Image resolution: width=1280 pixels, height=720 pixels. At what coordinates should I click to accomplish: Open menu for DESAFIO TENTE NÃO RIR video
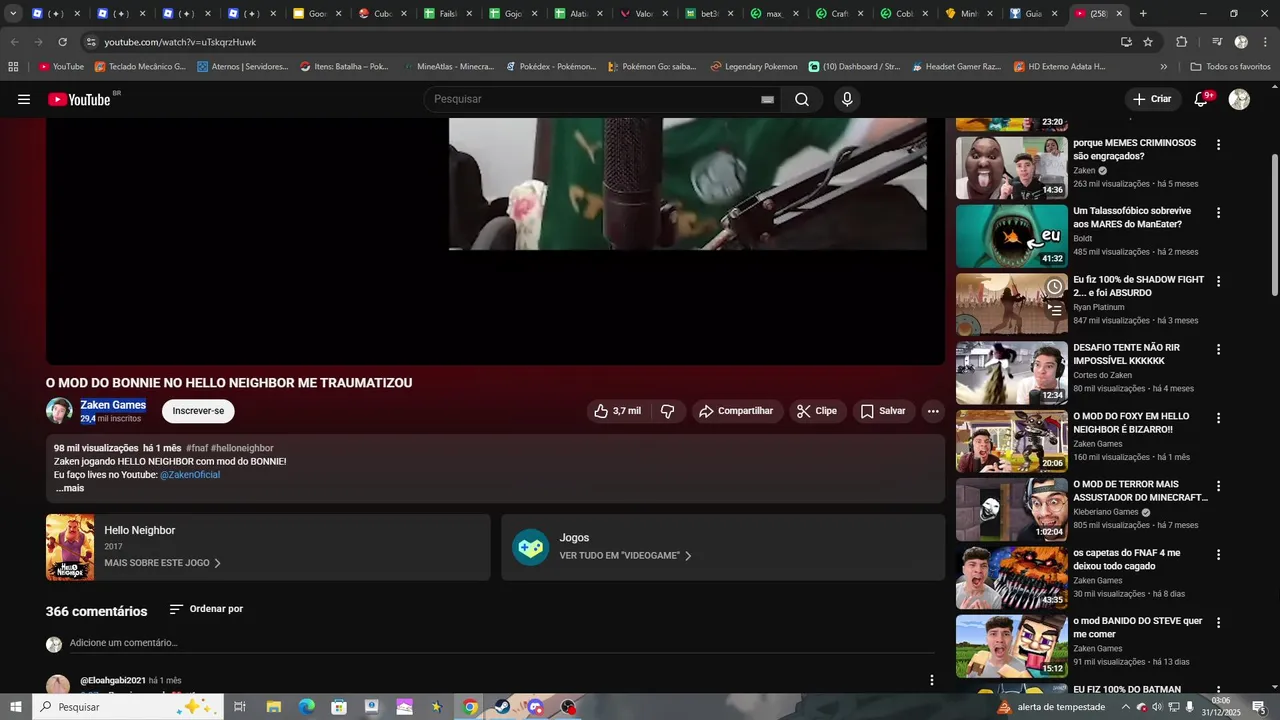point(1218,350)
